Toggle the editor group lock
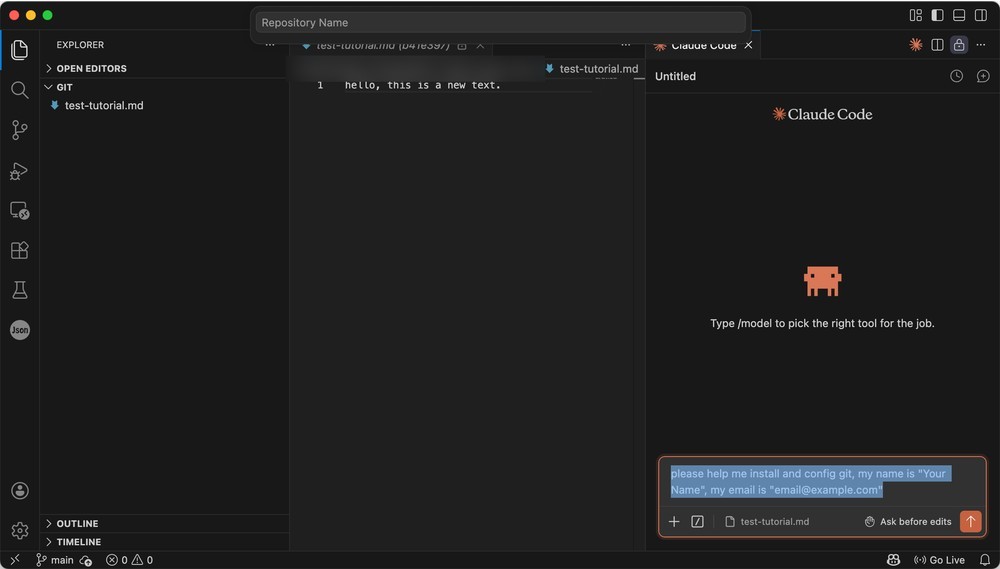 pos(959,45)
